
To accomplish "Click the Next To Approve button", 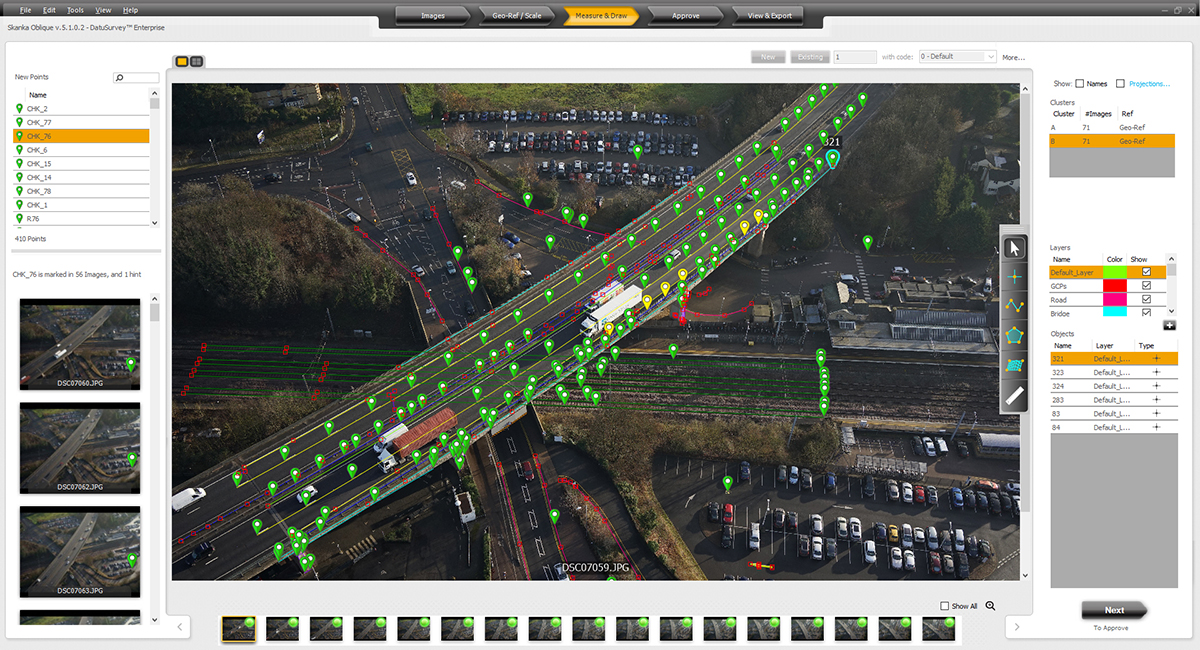I will [x=1114, y=610].
